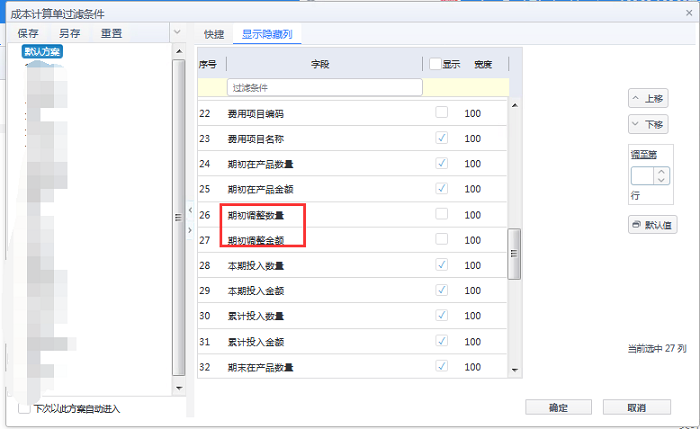Enable display checkbox for 期初调整数量
Viewport: 700px width, 429px height.
pyautogui.click(x=441, y=214)
